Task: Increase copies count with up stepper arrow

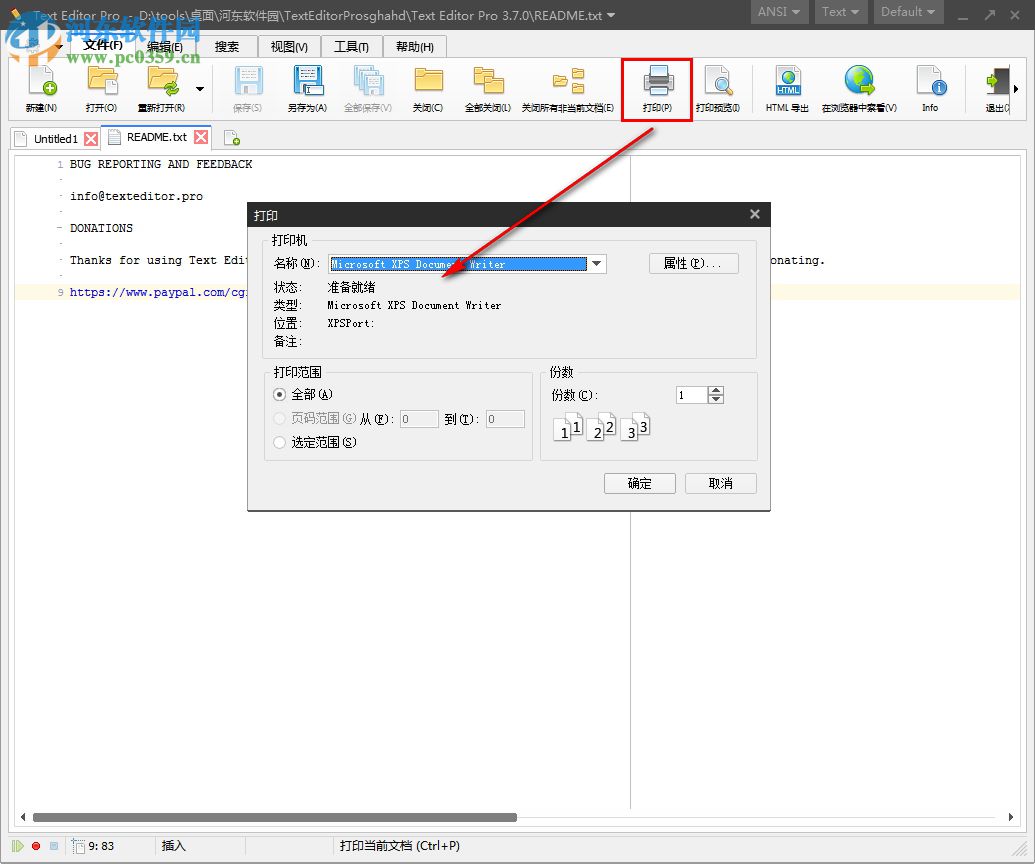Action: [x=716, y=389]
